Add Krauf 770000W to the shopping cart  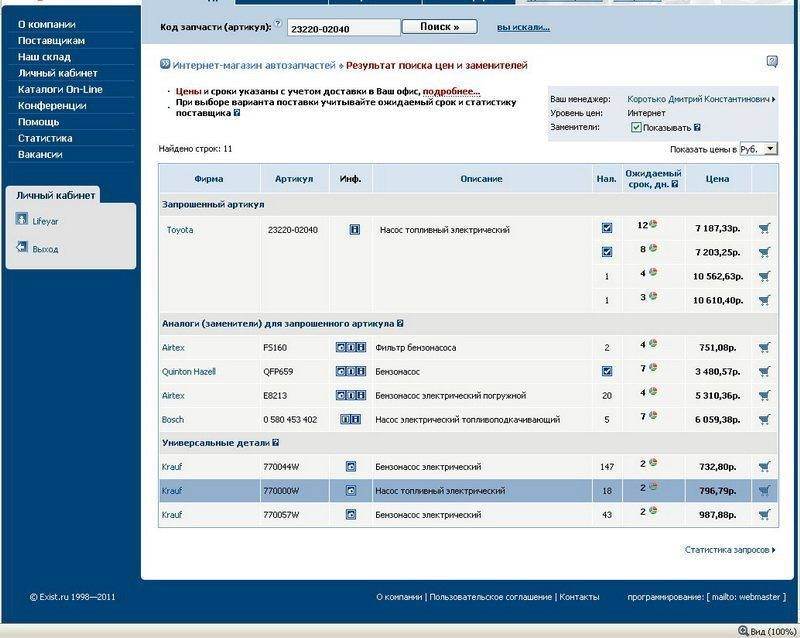click(x=764, y=491)
